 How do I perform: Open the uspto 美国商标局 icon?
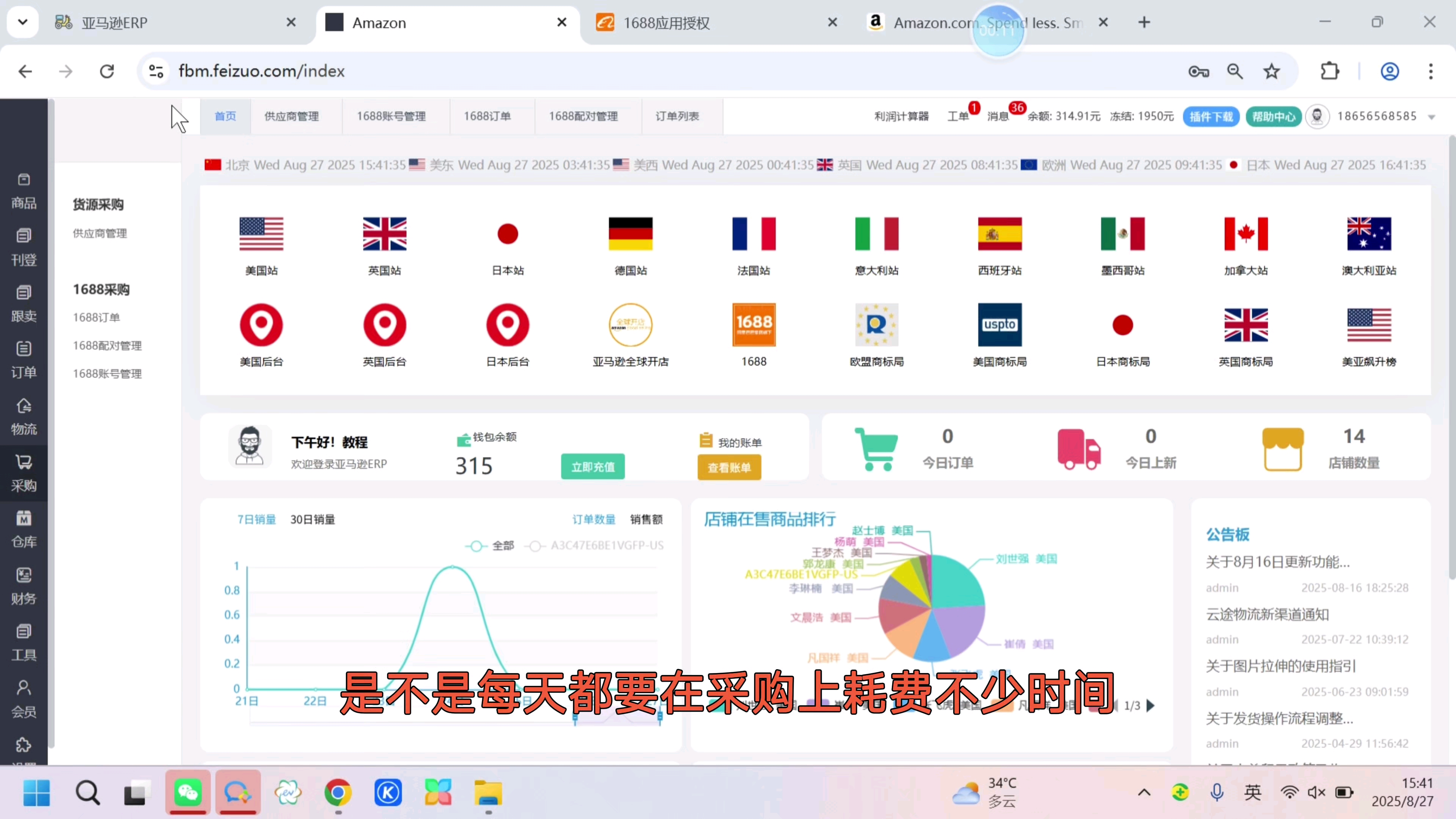(x=1000, y=325)
